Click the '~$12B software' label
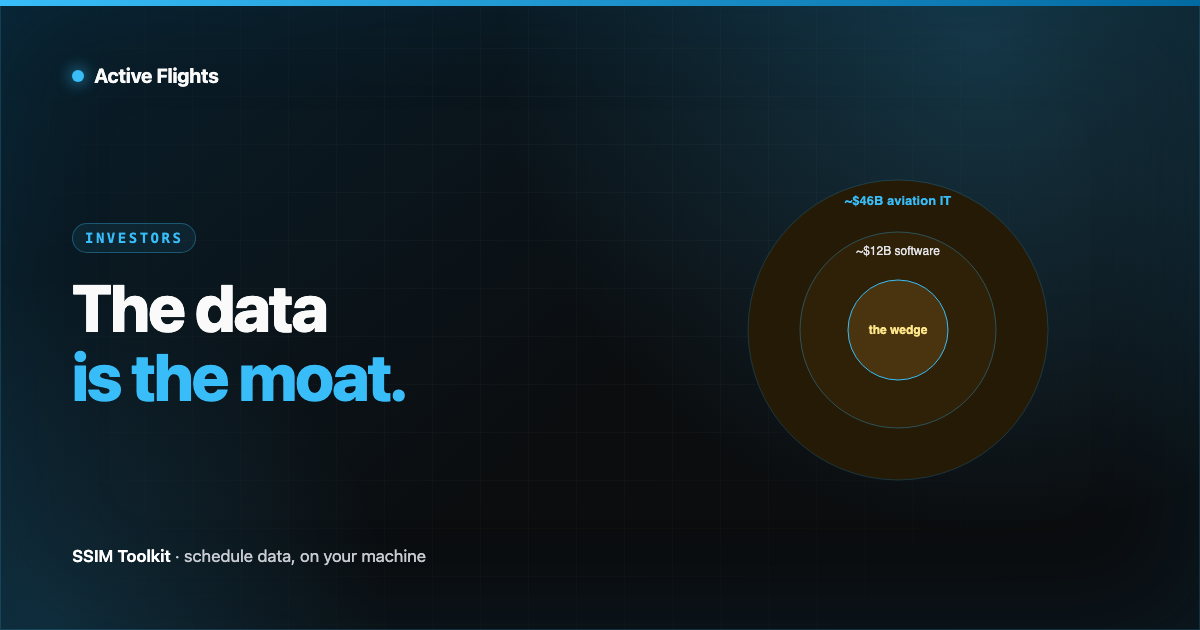 pyautogui.click(x=897, y=251)
